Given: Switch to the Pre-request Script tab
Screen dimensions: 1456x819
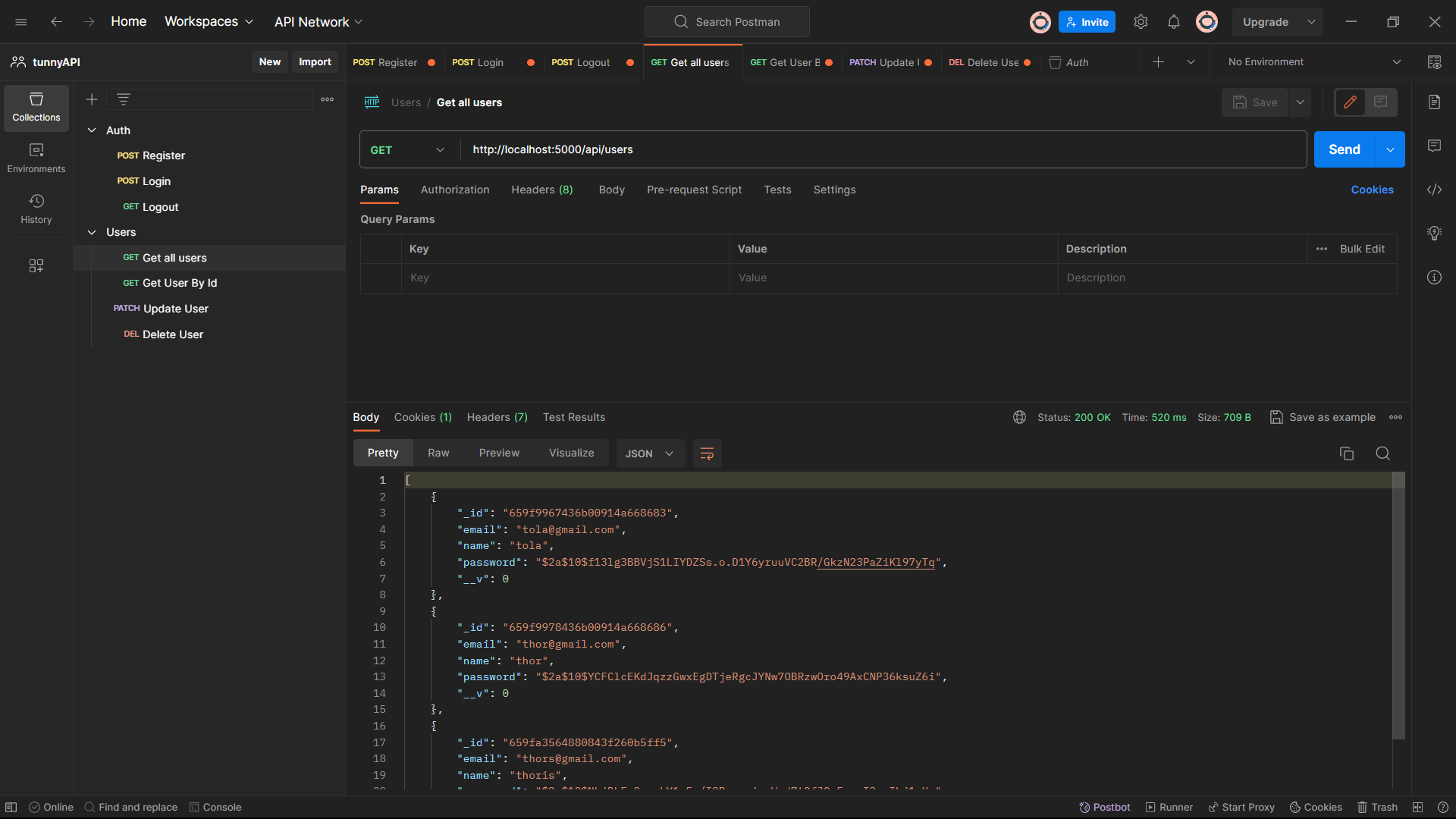Looking at the screenshot, I should [x=694, y=190].
